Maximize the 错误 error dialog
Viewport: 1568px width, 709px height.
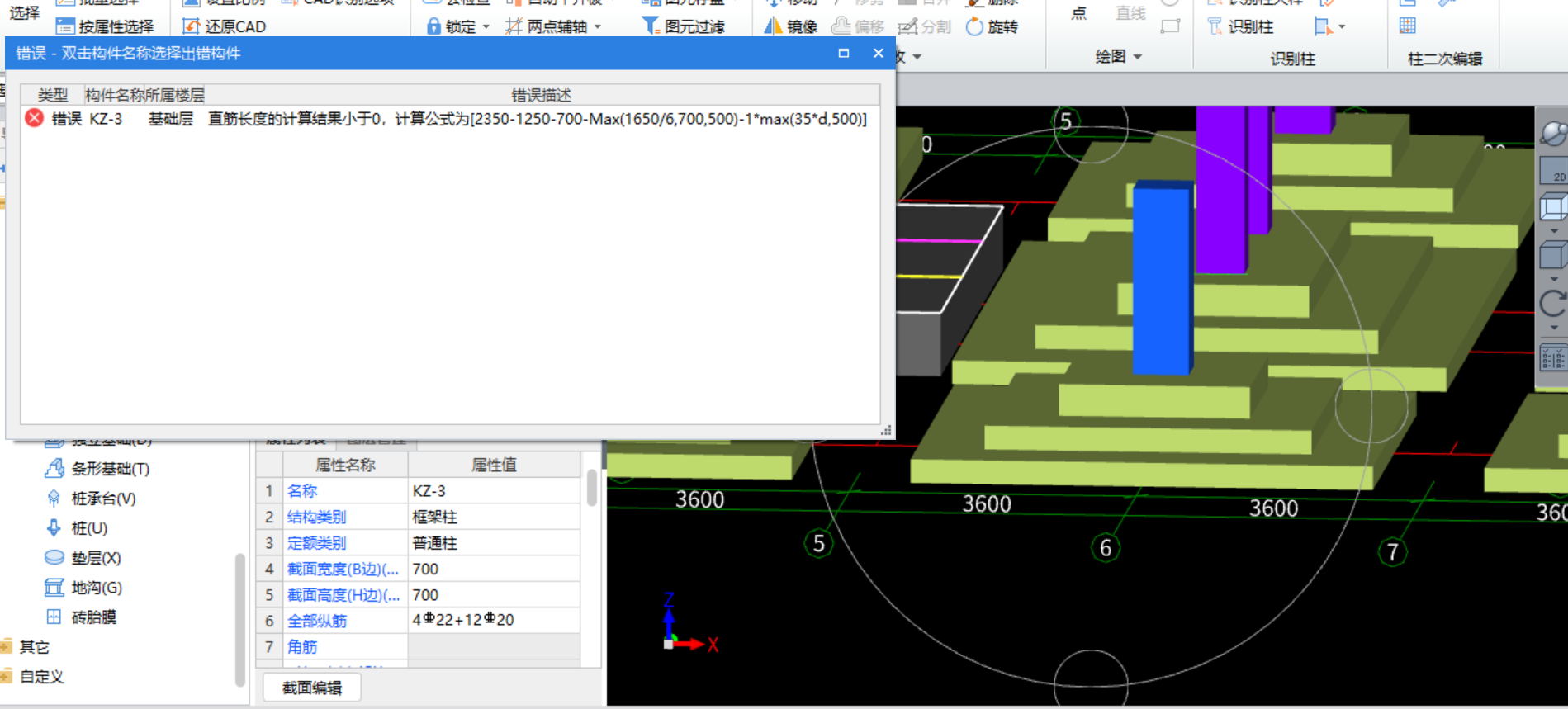coord(844,53)
